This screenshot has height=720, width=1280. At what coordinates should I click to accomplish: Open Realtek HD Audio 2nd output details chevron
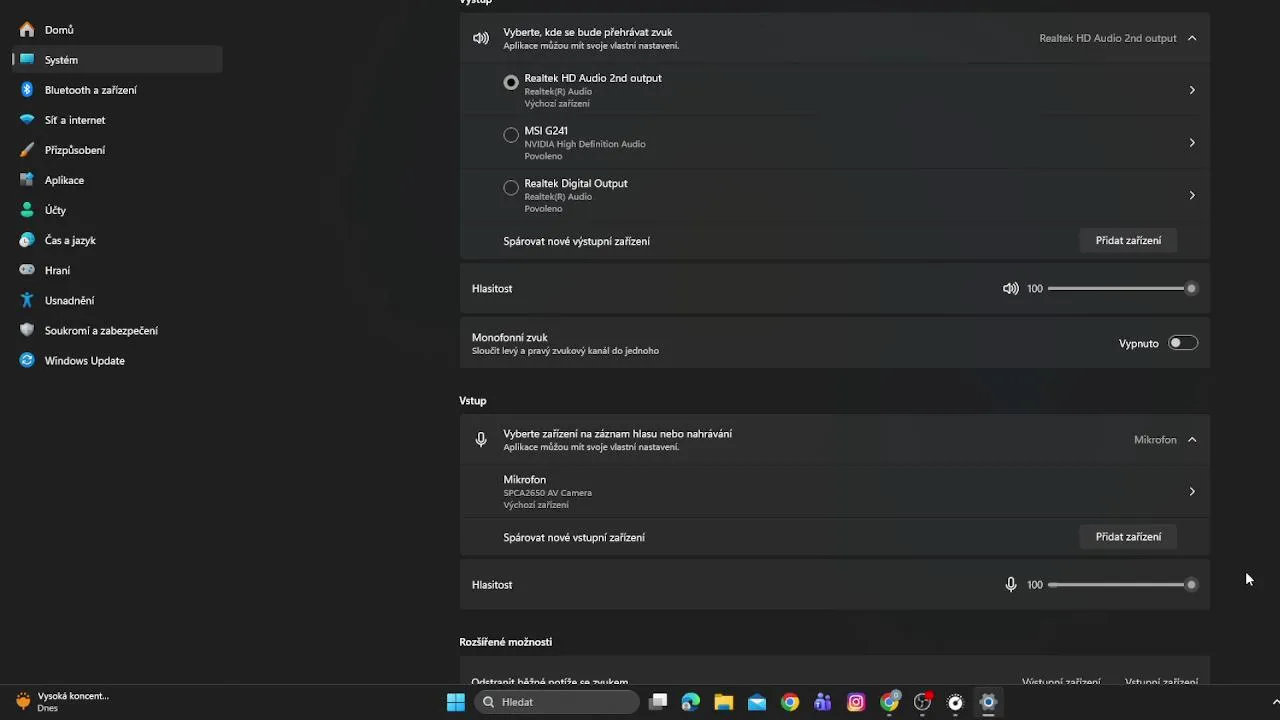[x=1192, y=90]
